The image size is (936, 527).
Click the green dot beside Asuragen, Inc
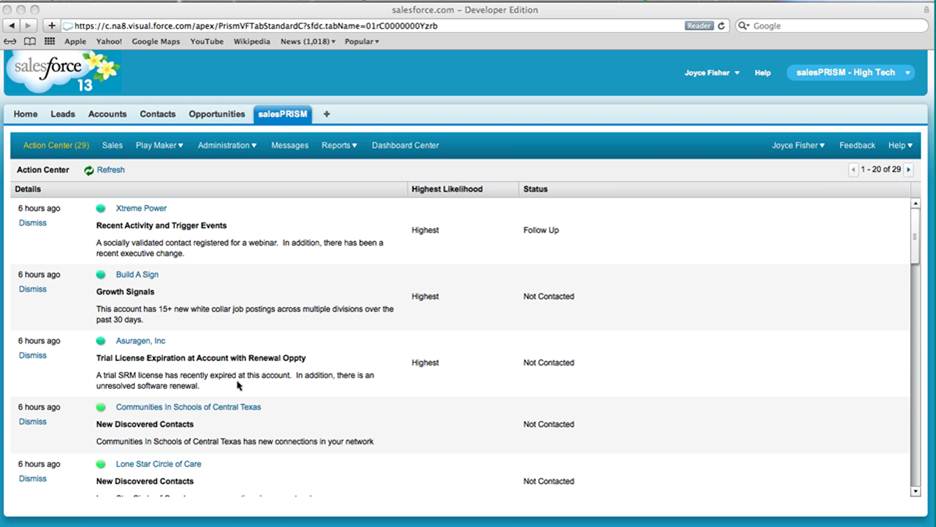point(101,341)
